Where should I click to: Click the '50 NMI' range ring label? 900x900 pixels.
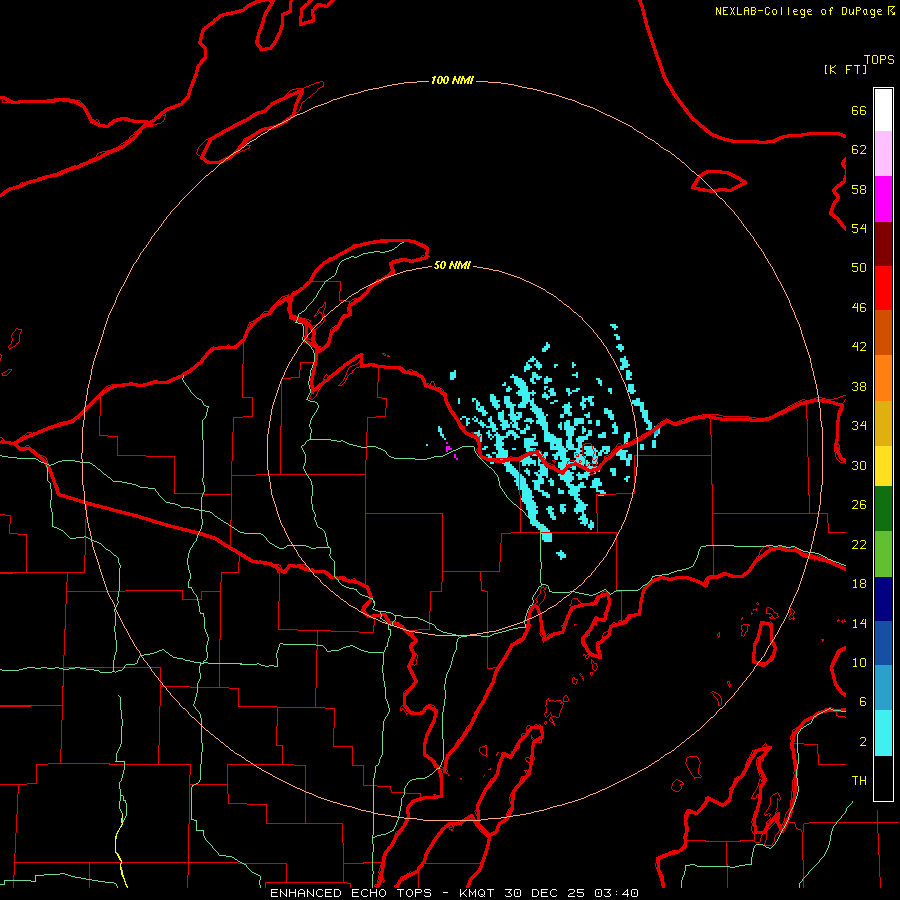tap(452, 265)
